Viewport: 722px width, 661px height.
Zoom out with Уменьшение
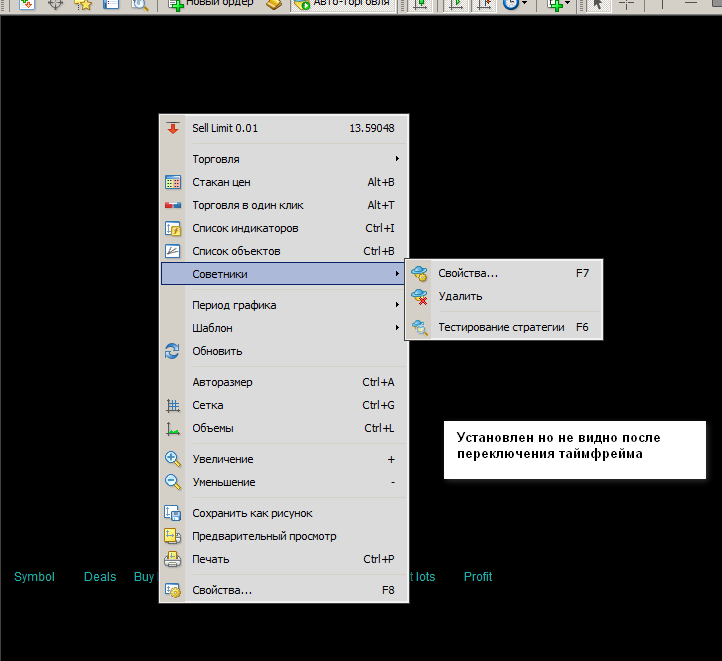(x=284, y=482)
